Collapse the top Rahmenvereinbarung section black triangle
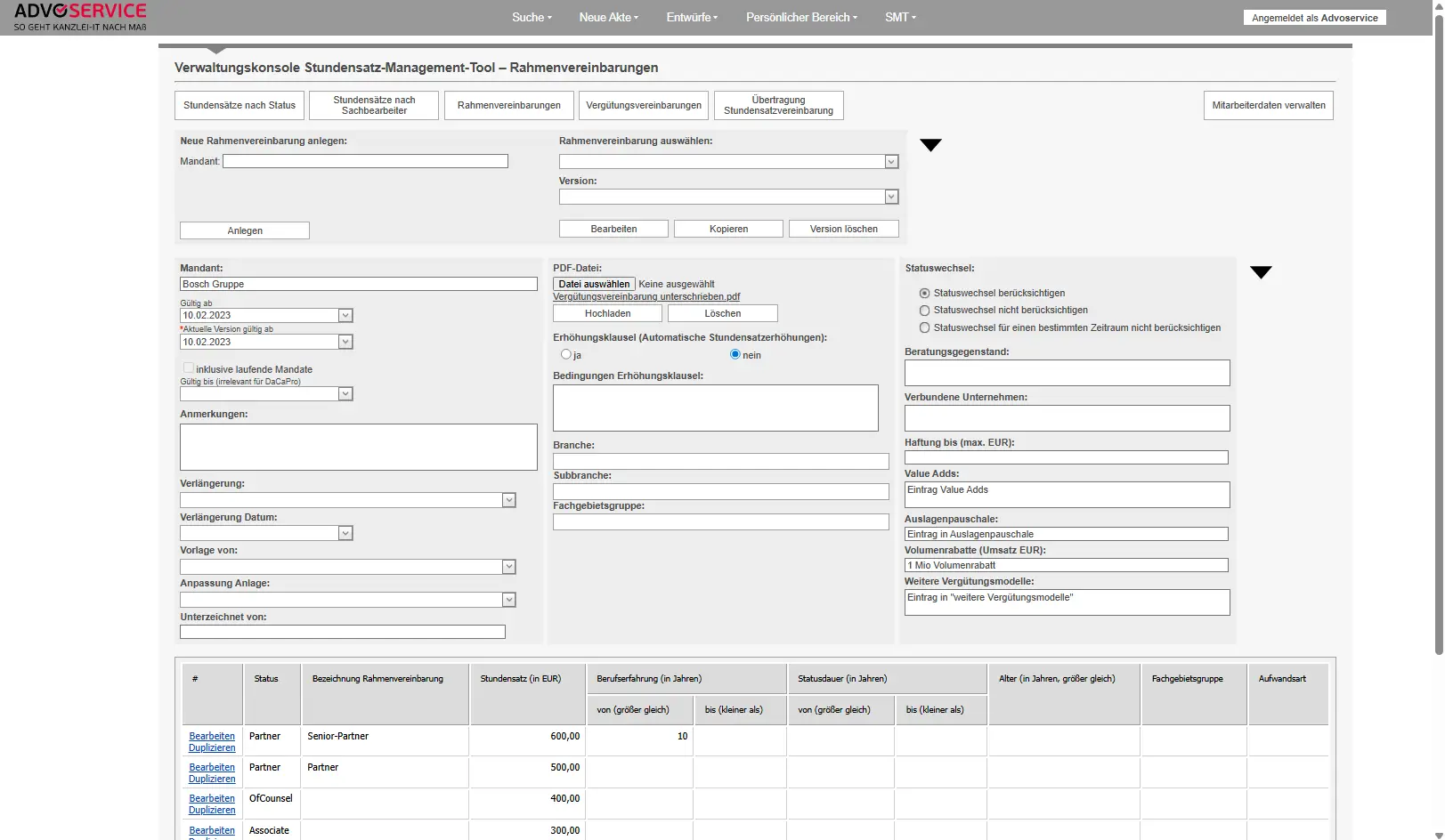This screenshot has height=840, width=1445. [x=930, y=145]
